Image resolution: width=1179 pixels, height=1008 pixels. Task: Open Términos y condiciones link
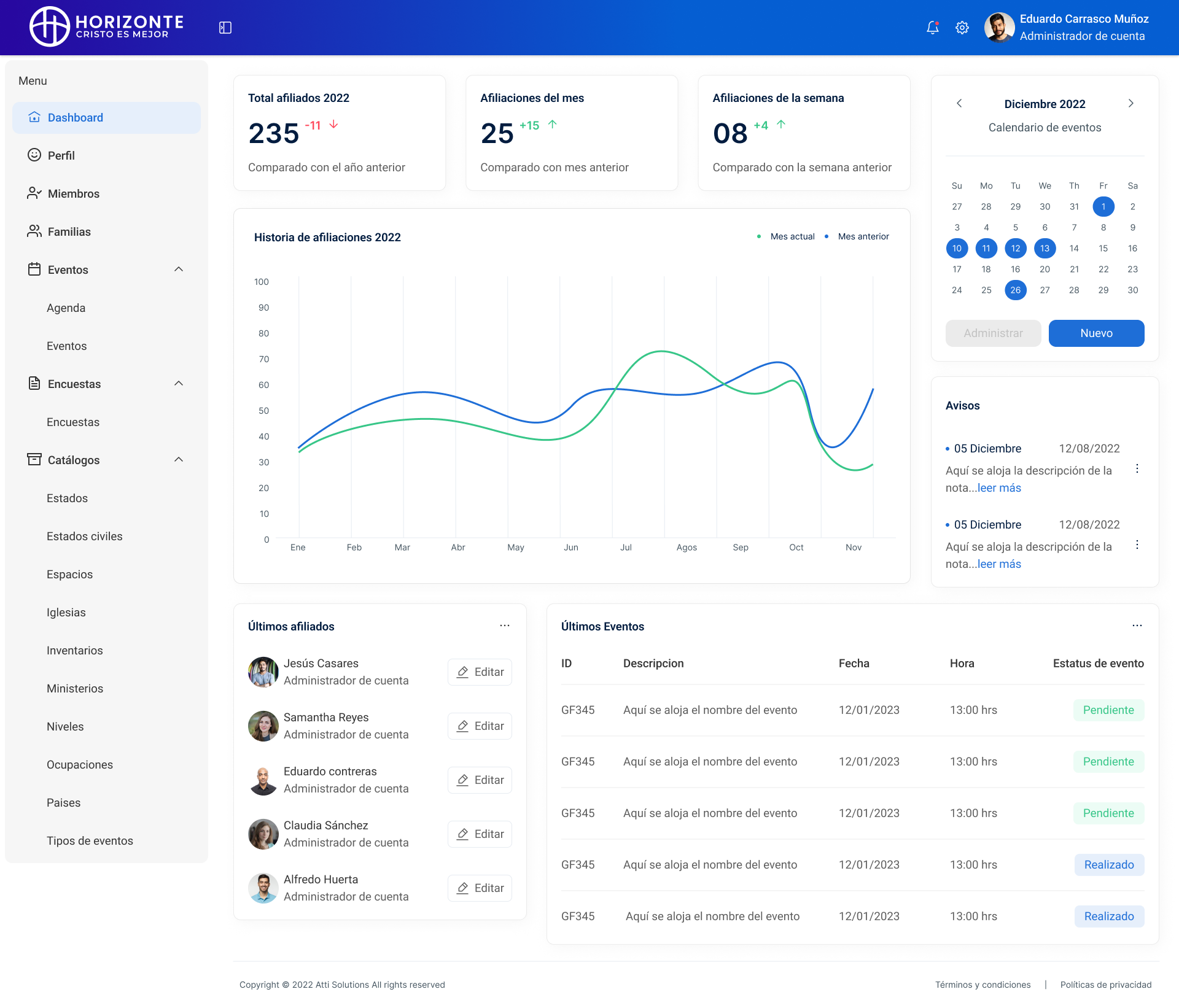point(983,985)
